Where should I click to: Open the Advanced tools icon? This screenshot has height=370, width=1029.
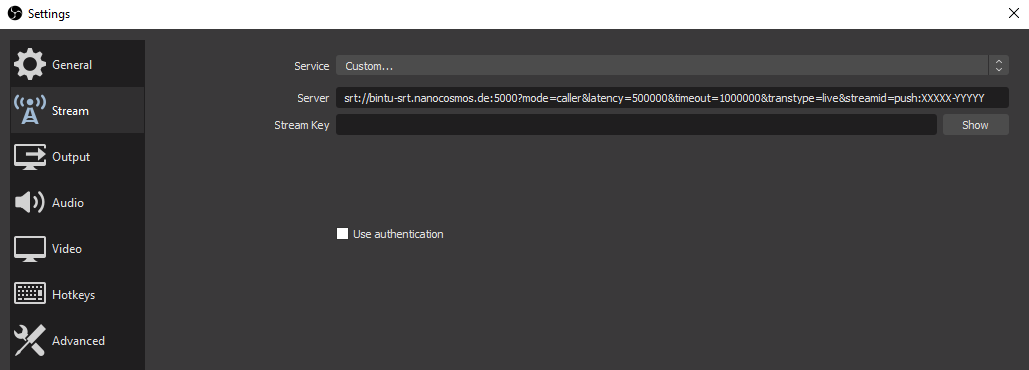point(30,340)
